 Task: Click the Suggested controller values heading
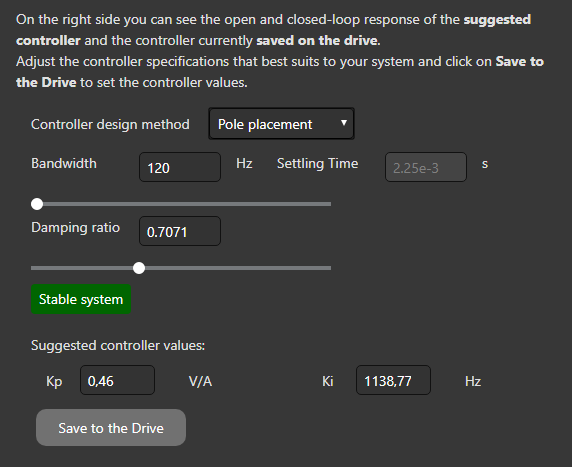(118, 345)
